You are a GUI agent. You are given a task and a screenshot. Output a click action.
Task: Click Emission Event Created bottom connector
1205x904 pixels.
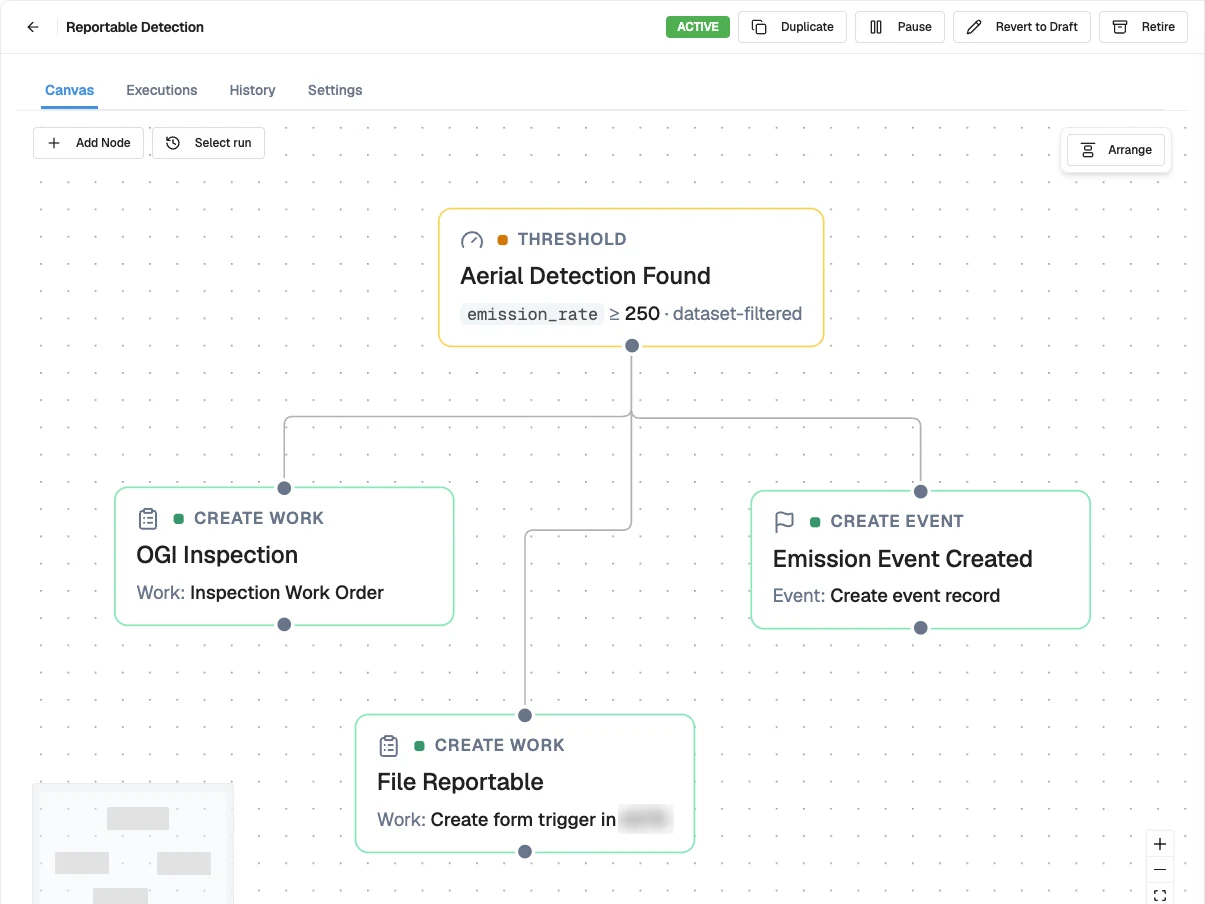tap(921, 628)
